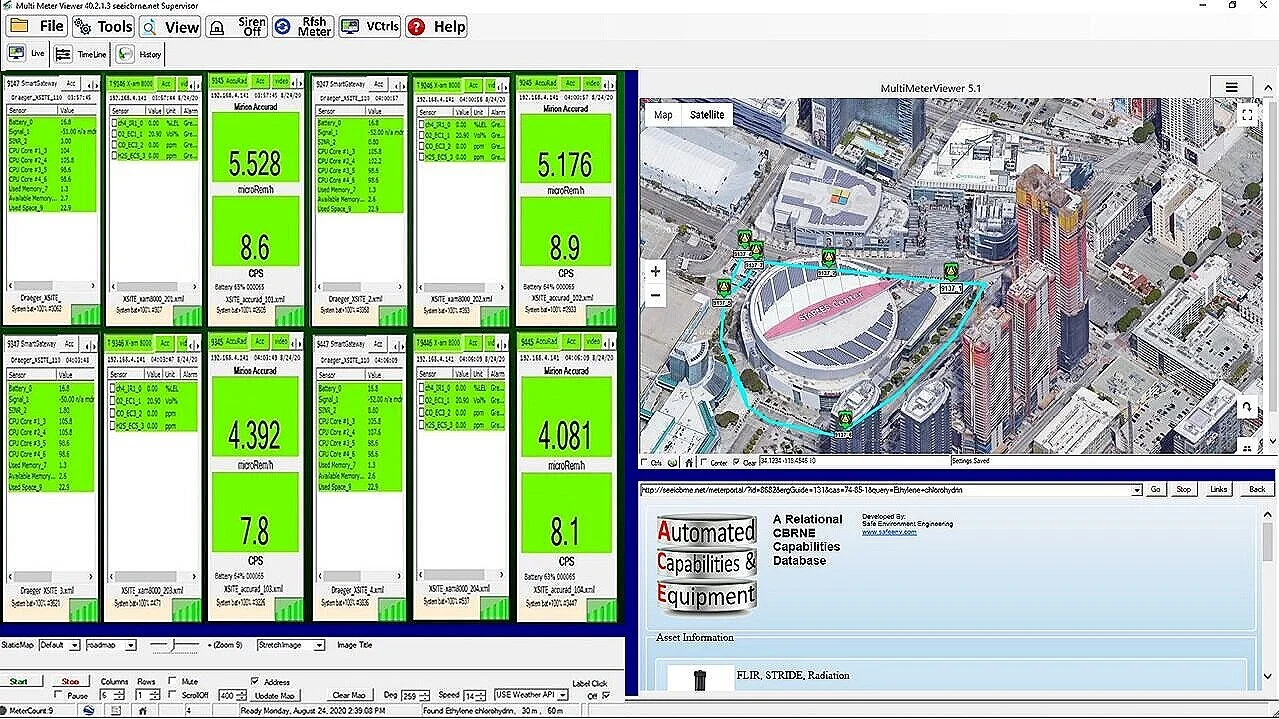Click the Help toolbar icon

436,26
